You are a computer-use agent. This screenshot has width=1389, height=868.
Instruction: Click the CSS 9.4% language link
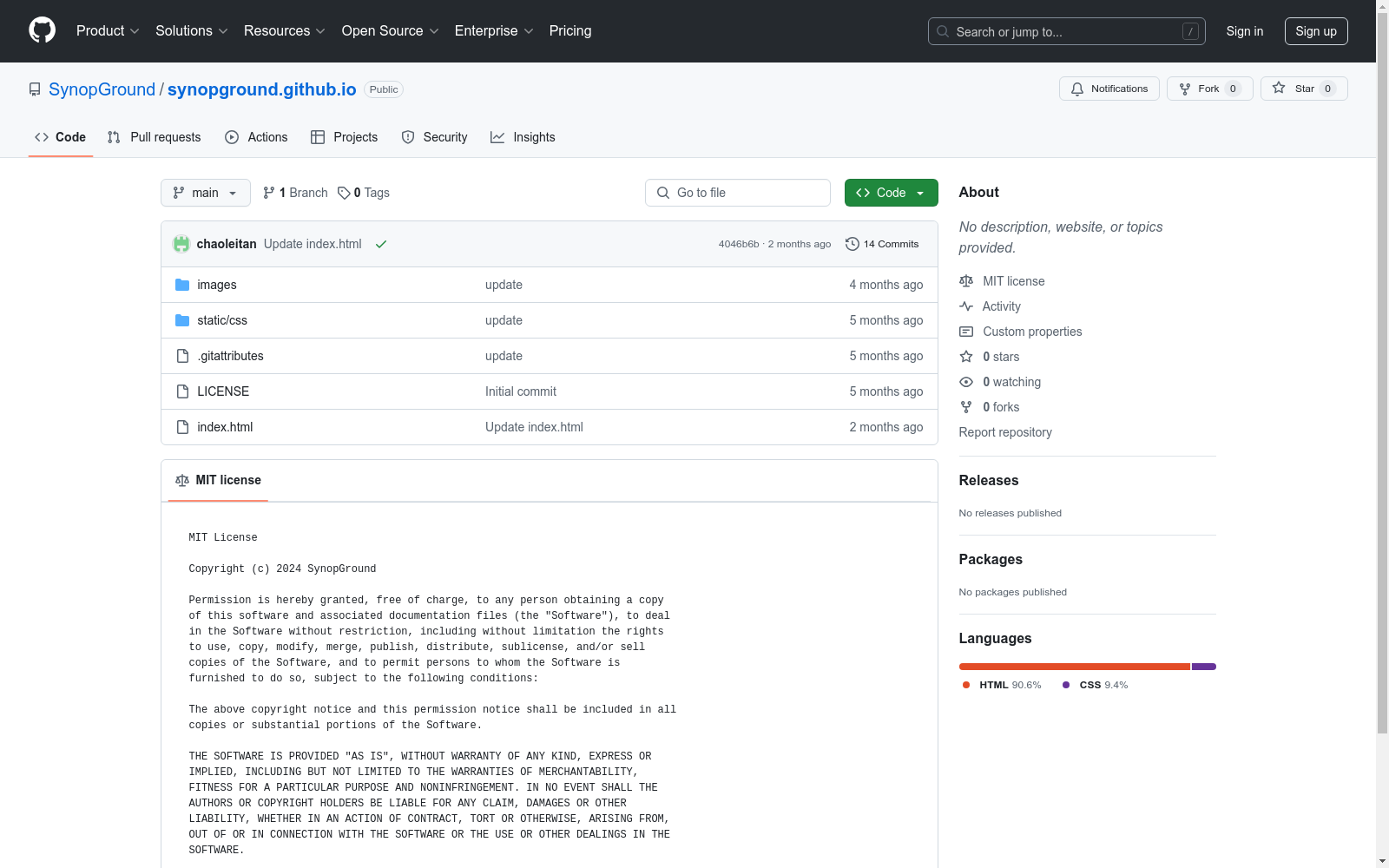tap(1096, 685)
